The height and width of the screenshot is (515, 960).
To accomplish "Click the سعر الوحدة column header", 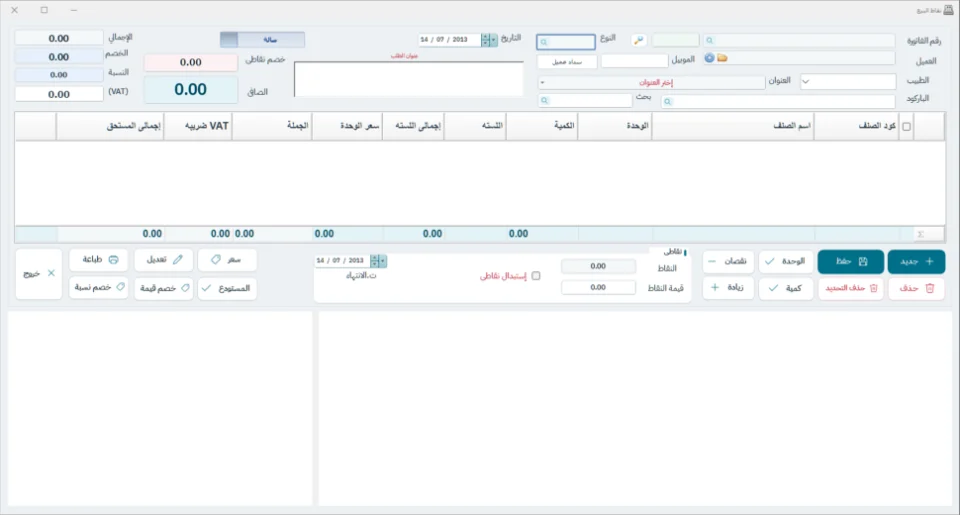I will click(347, 126).
